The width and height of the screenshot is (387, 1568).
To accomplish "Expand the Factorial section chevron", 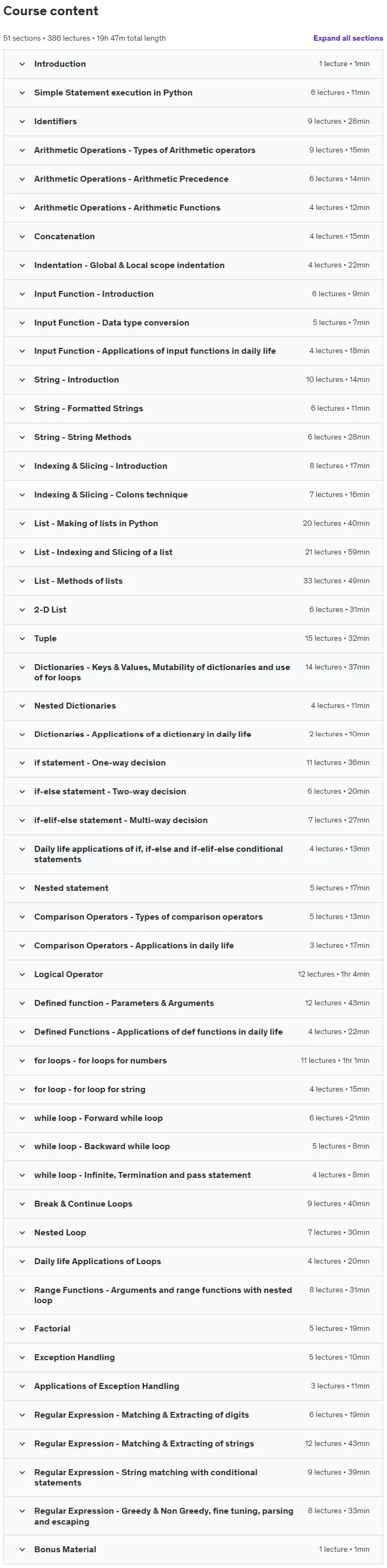I will pyautogui.click(x=22, y=1329).
